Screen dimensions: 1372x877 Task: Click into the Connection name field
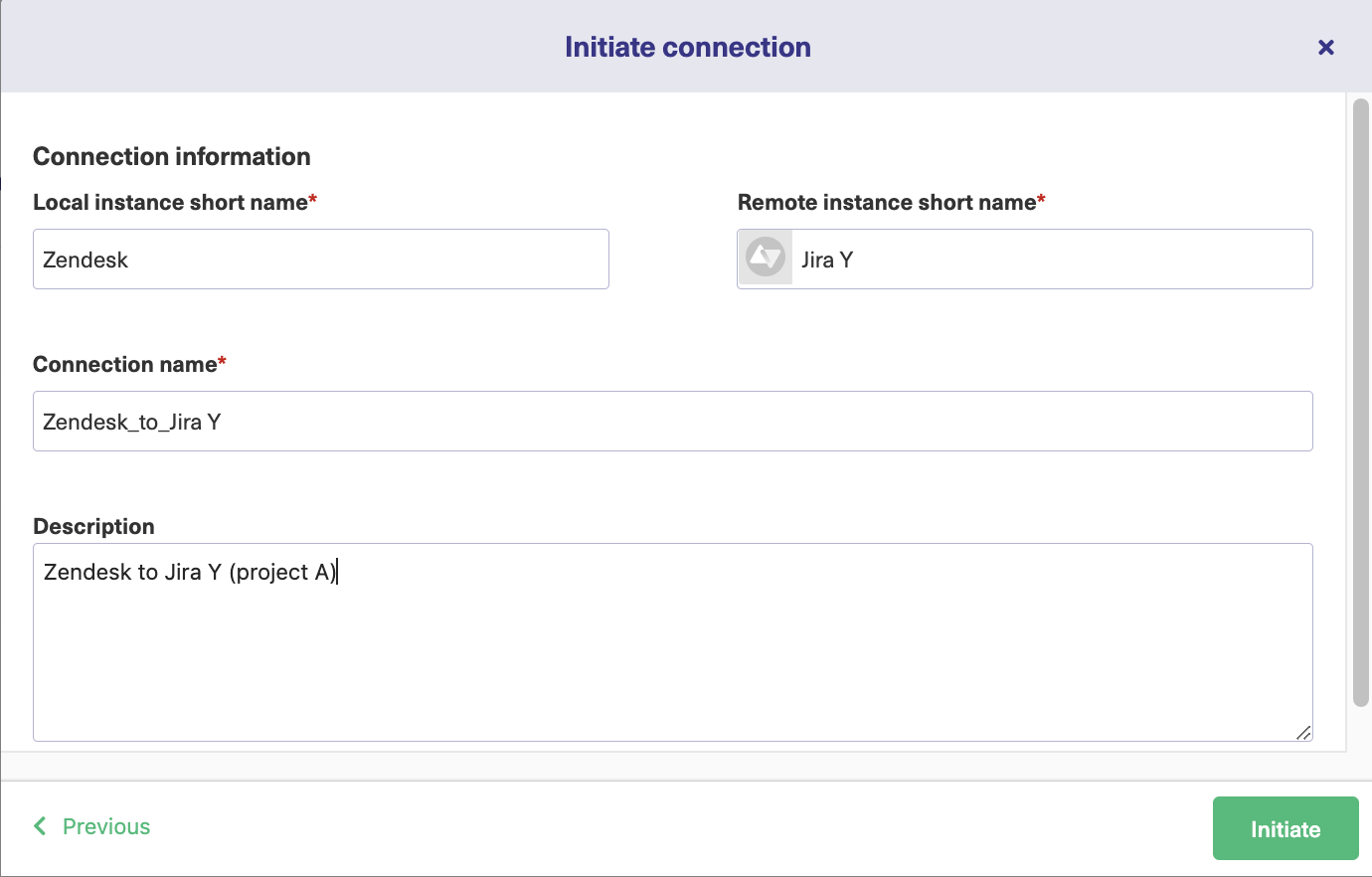673,422
